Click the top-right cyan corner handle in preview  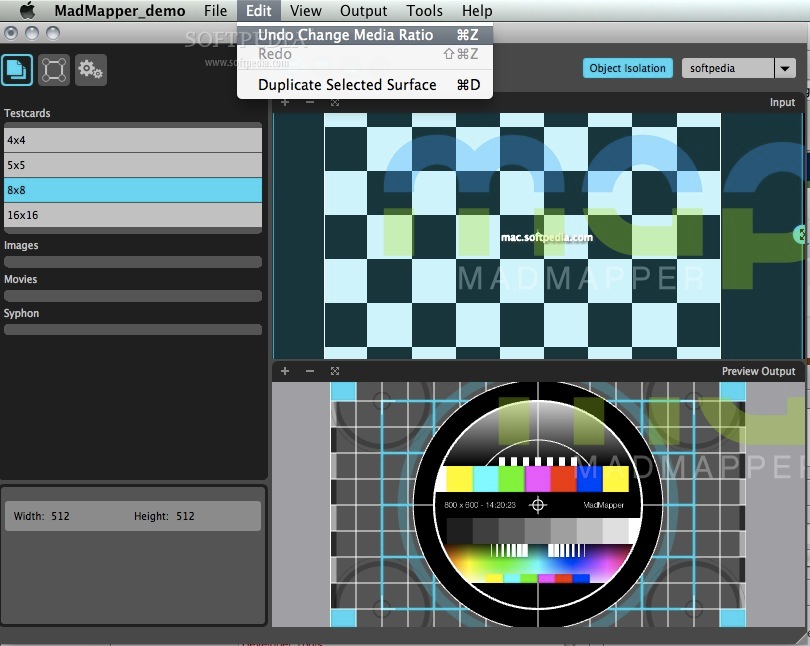(733, 391)
